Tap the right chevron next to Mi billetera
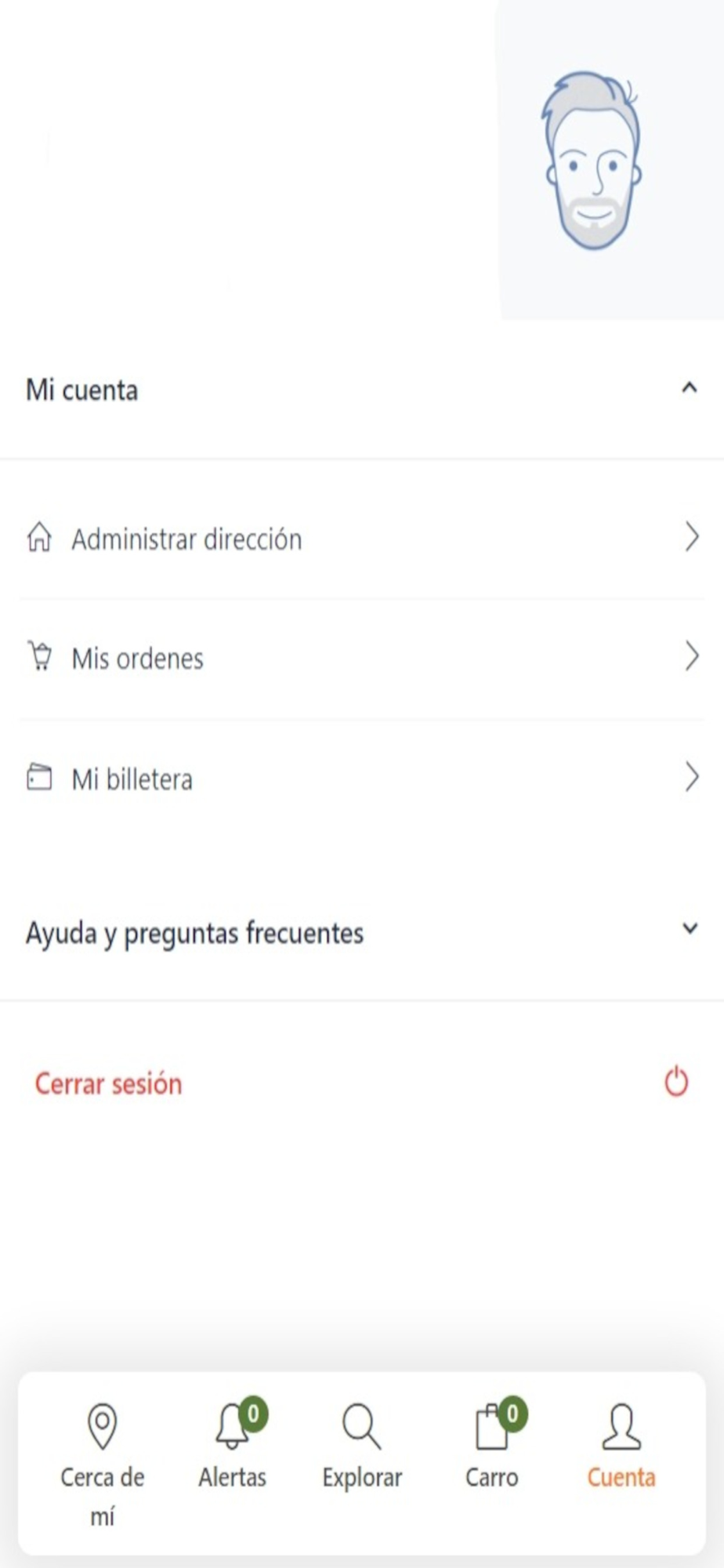724x1568 pixels. tap(691, 777)
